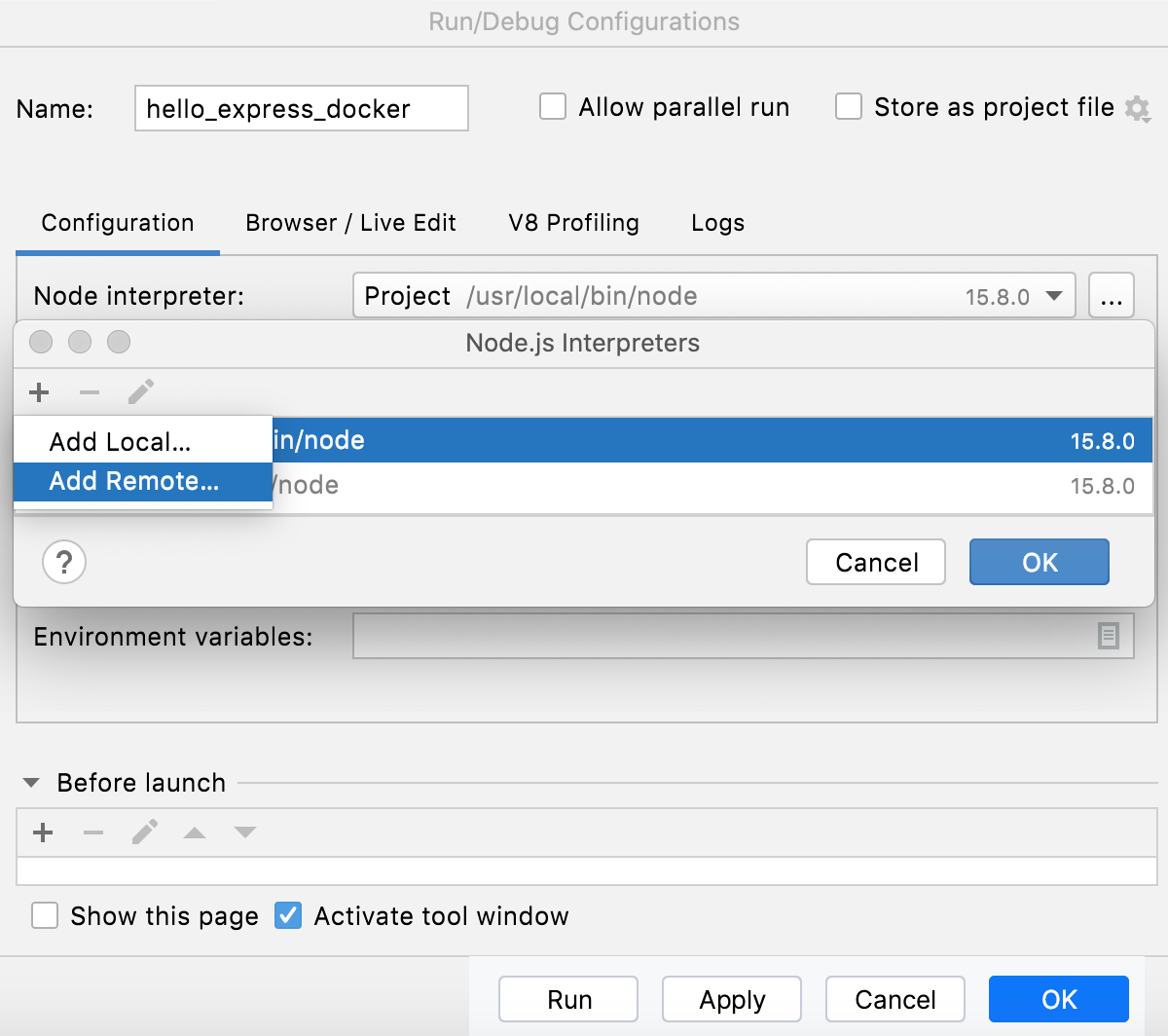Click the ellipsis button next to Node interpreter
This screenshot has height=1036, width=1168.
[1111, 296]
